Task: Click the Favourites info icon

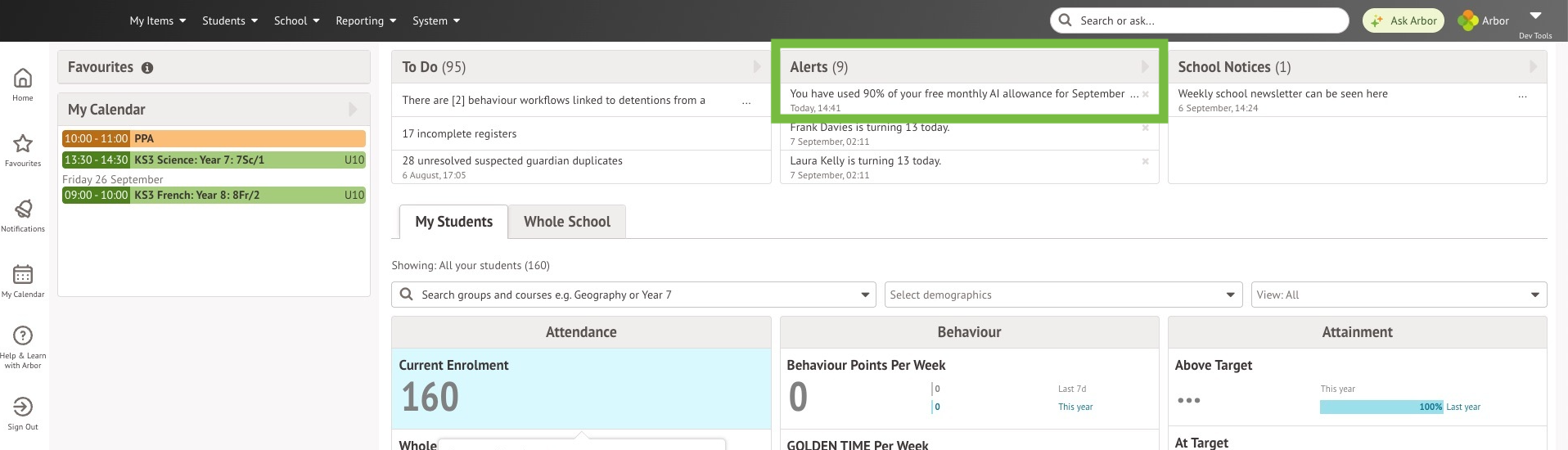Action: (147, 68)
